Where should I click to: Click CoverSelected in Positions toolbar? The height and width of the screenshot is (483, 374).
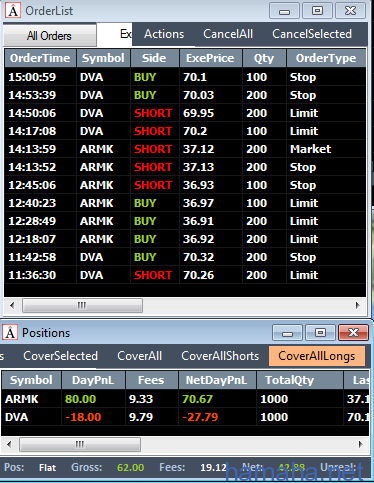[x=61, y=356]
